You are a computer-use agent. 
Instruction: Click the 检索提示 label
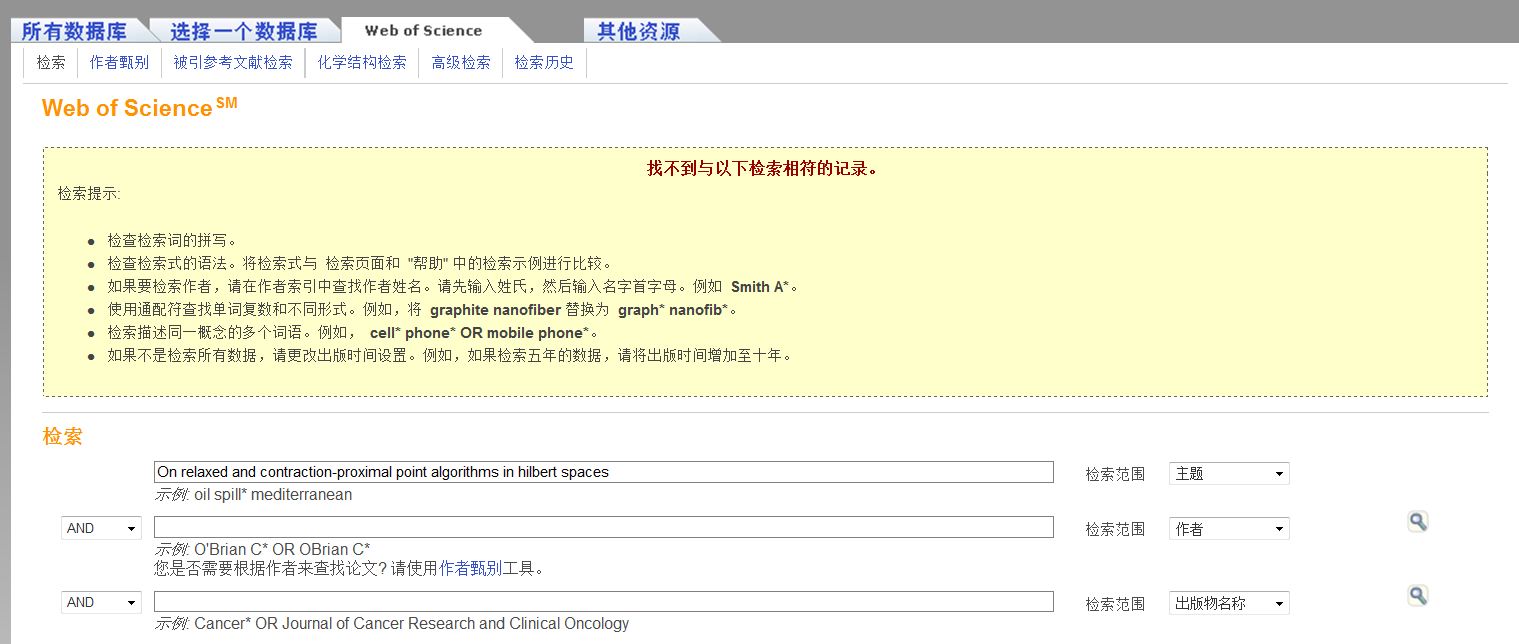coord(89,193)
